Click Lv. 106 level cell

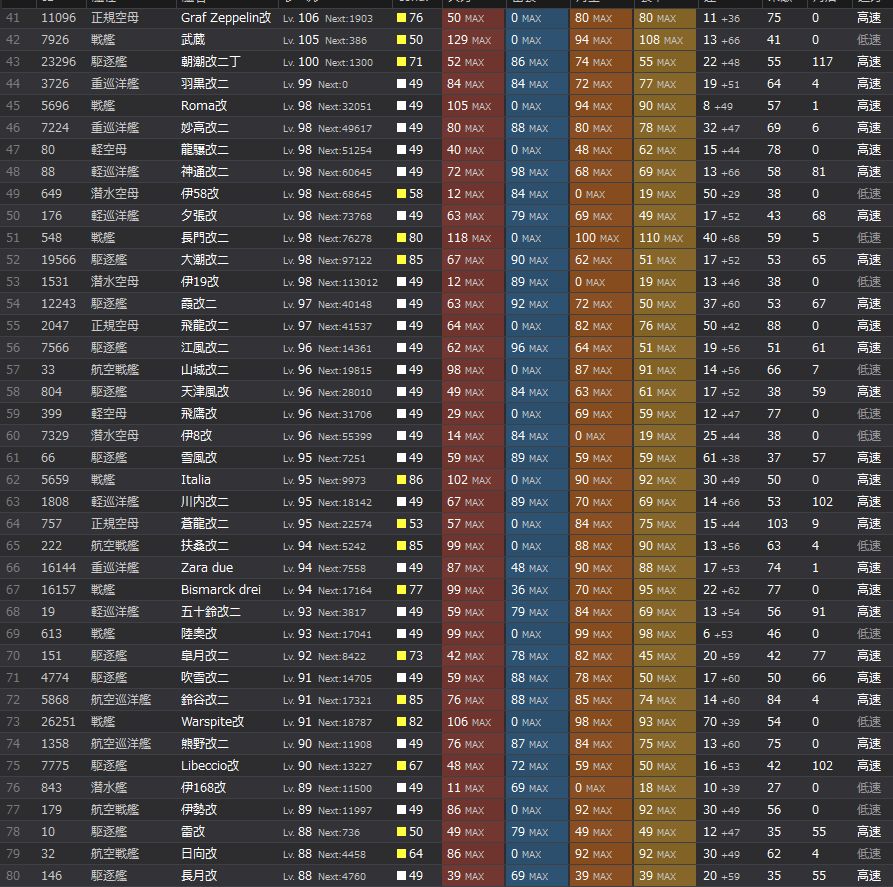coord(301,18)
